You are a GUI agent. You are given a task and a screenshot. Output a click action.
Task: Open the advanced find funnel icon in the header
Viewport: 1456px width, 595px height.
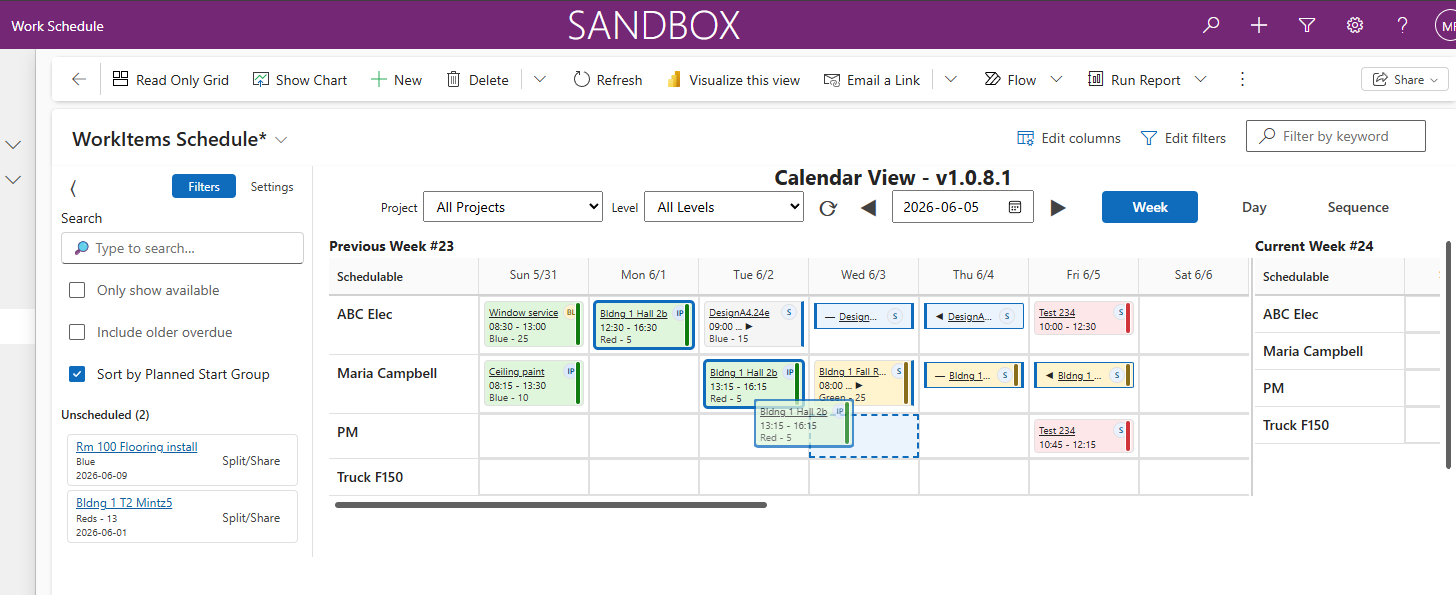pos(1307,25)
